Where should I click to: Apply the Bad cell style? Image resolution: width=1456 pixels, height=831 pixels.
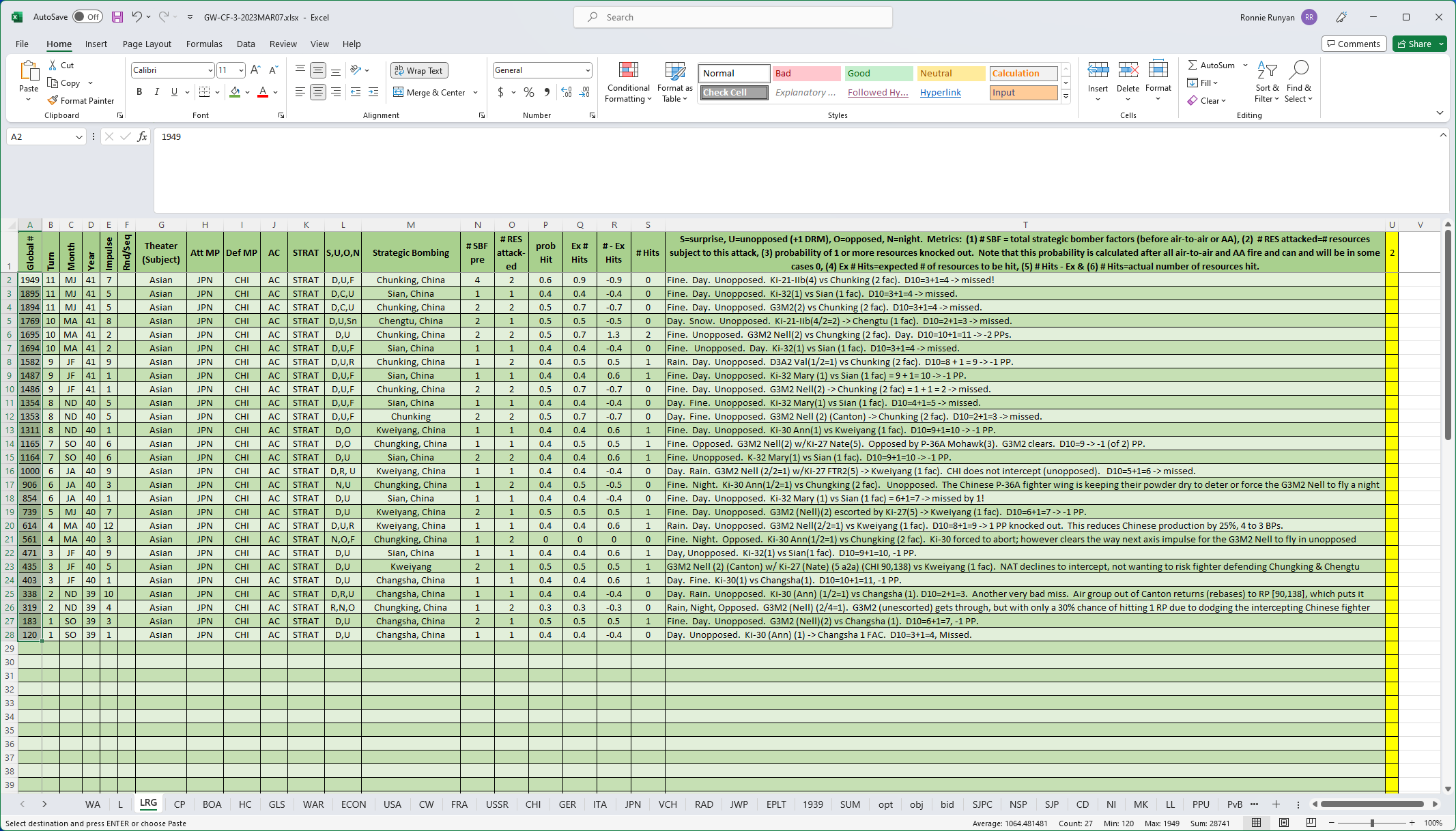coord(806,73)
